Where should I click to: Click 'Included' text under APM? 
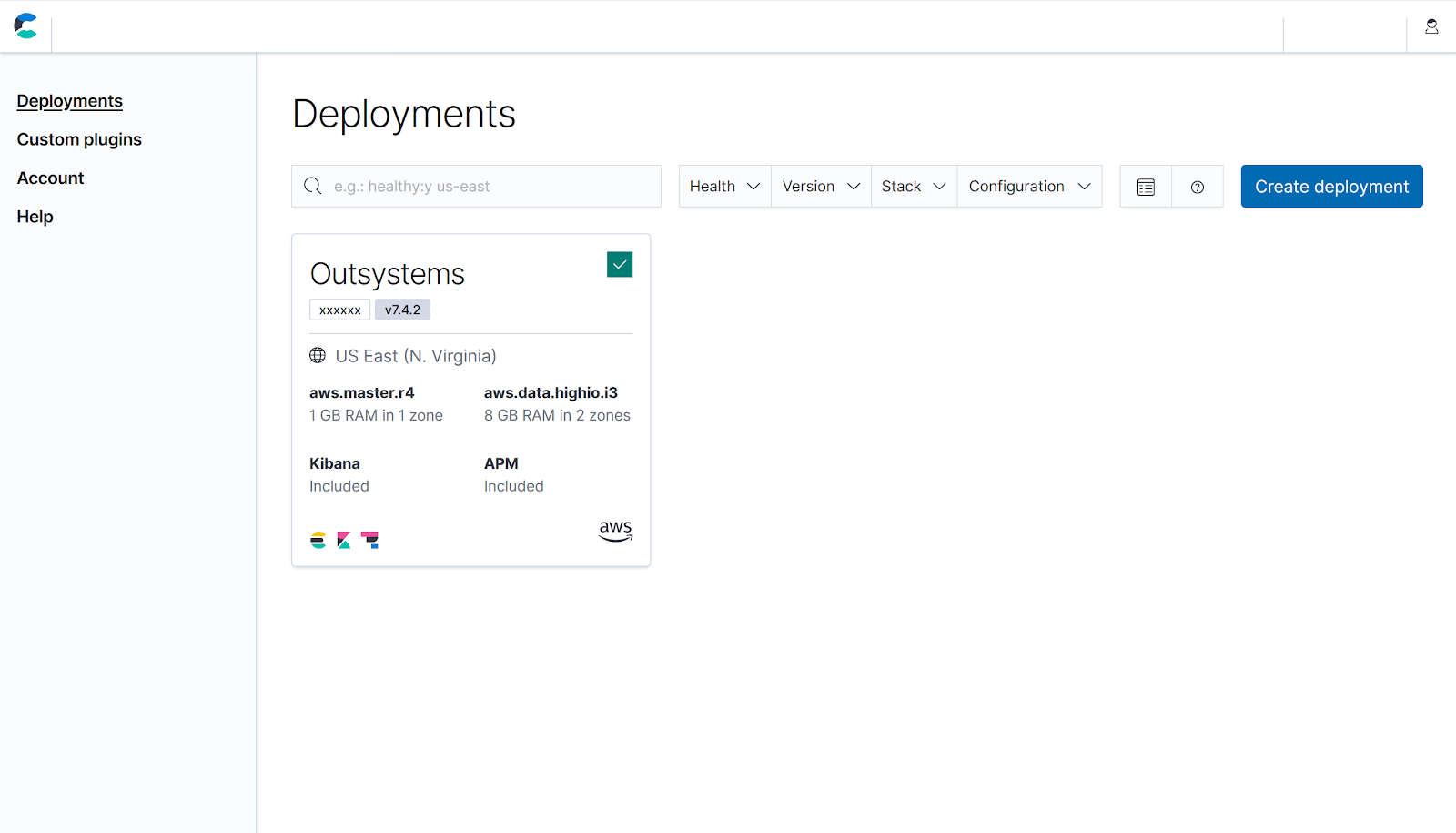coord(514,486)
